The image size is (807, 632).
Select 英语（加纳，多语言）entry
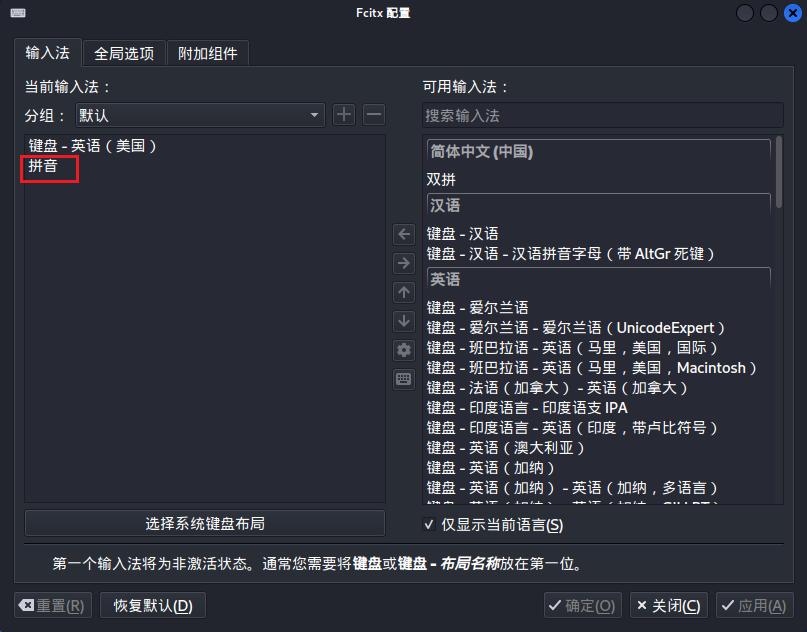[599, 488]
